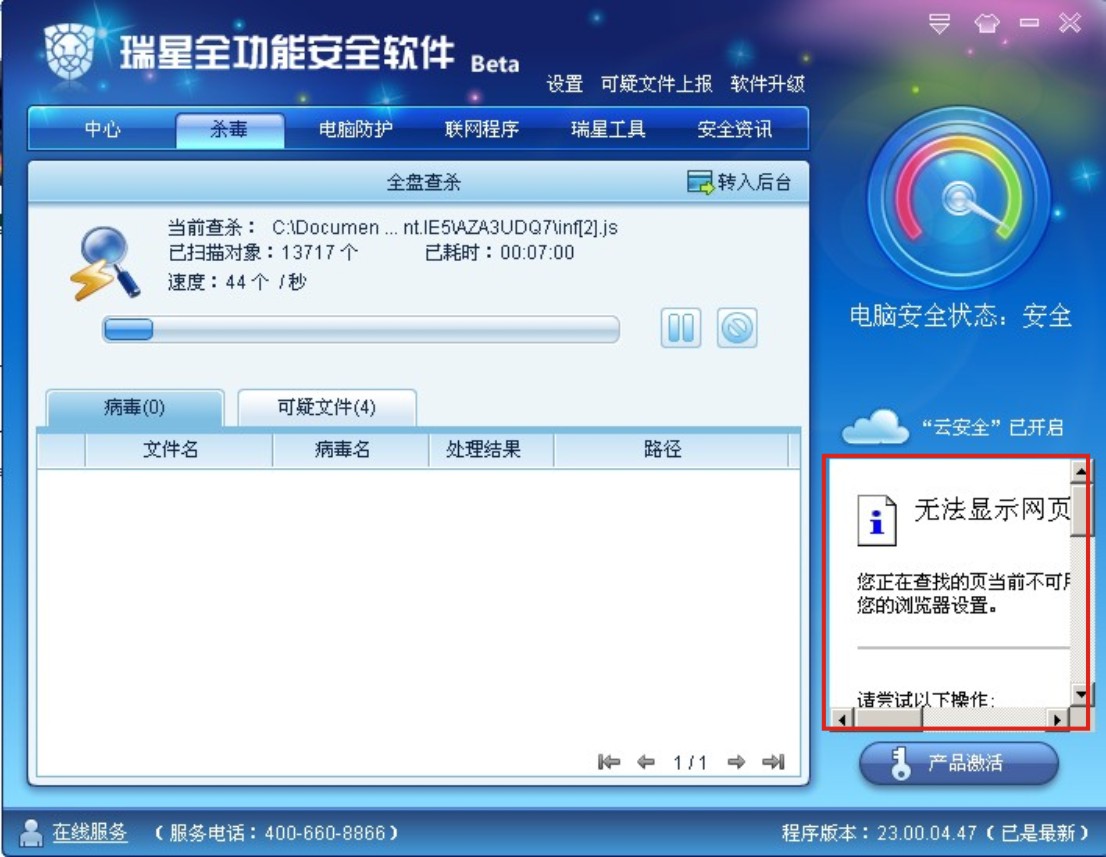The image size is (1106, 857).
Task: Open 可疑文件上报 link
Action: click(x=656, y=84)
